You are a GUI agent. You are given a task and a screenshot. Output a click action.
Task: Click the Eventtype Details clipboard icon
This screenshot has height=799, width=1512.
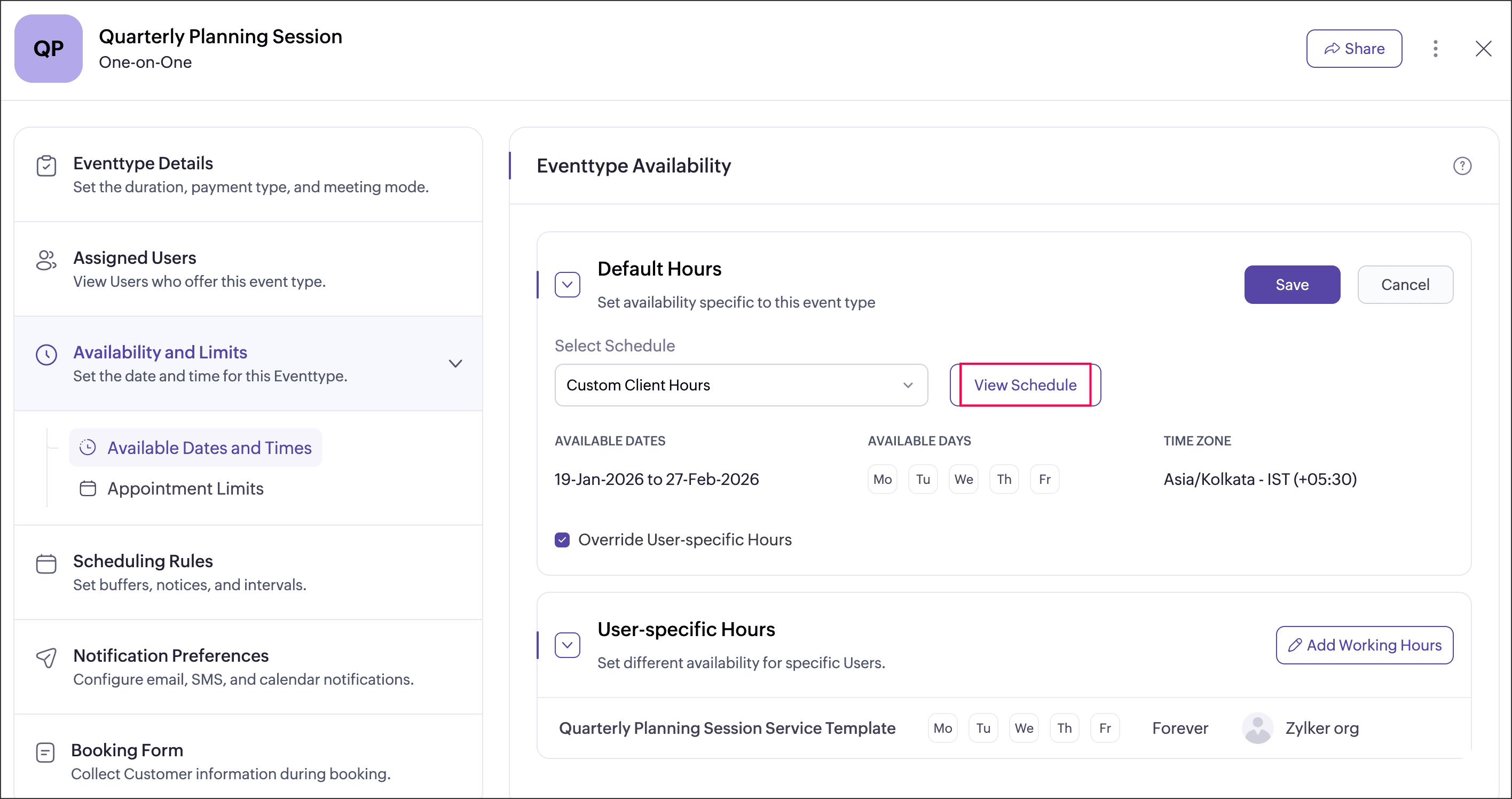(x=46, y=166)
